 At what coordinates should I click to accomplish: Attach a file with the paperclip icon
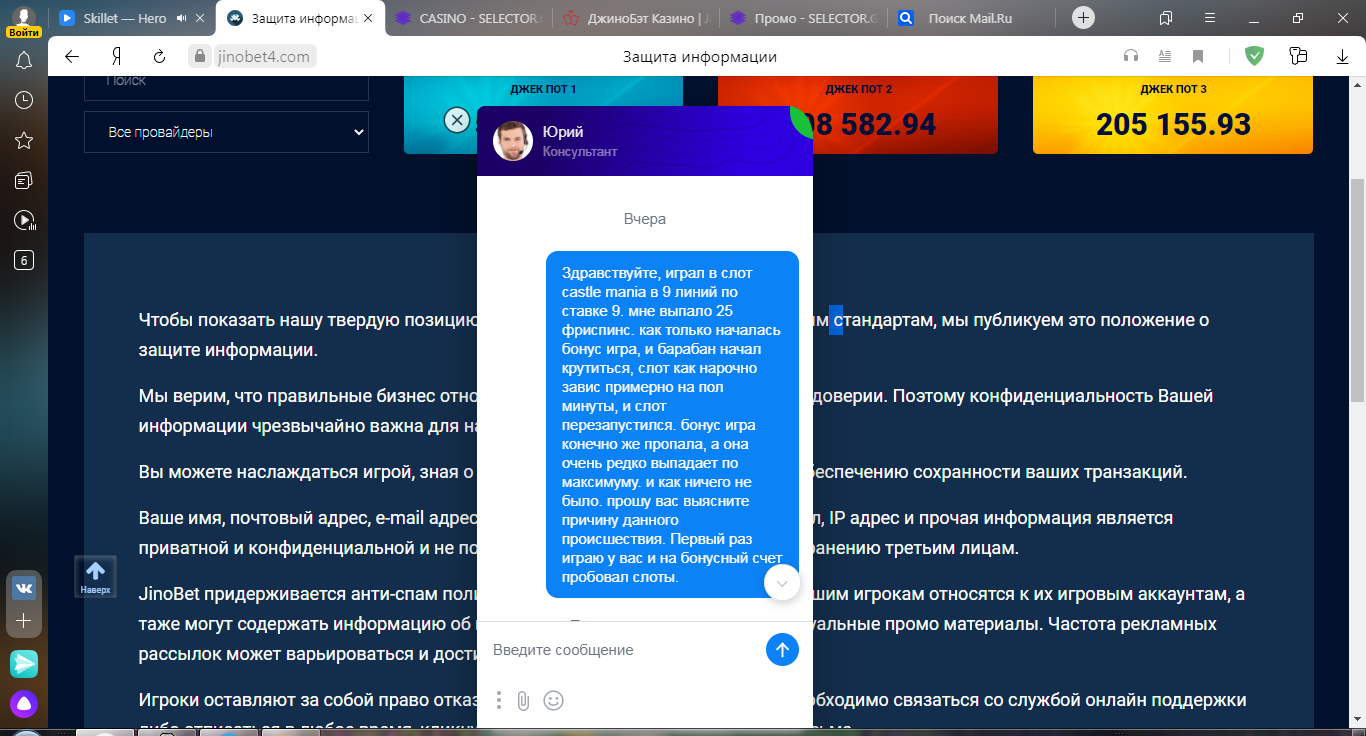pyautogui.click(x=523, y=701)
